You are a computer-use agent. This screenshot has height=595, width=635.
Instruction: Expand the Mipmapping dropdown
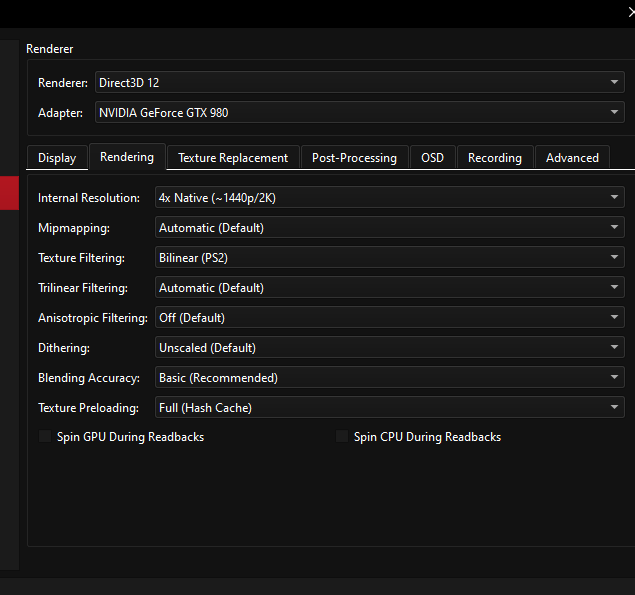click(x=390, y=227)
